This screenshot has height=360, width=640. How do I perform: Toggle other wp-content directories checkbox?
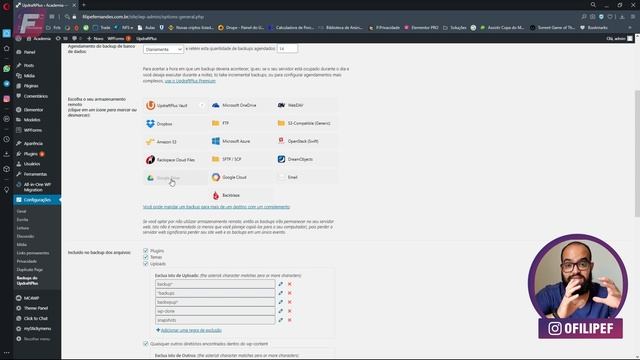click(x=146, y=344)
